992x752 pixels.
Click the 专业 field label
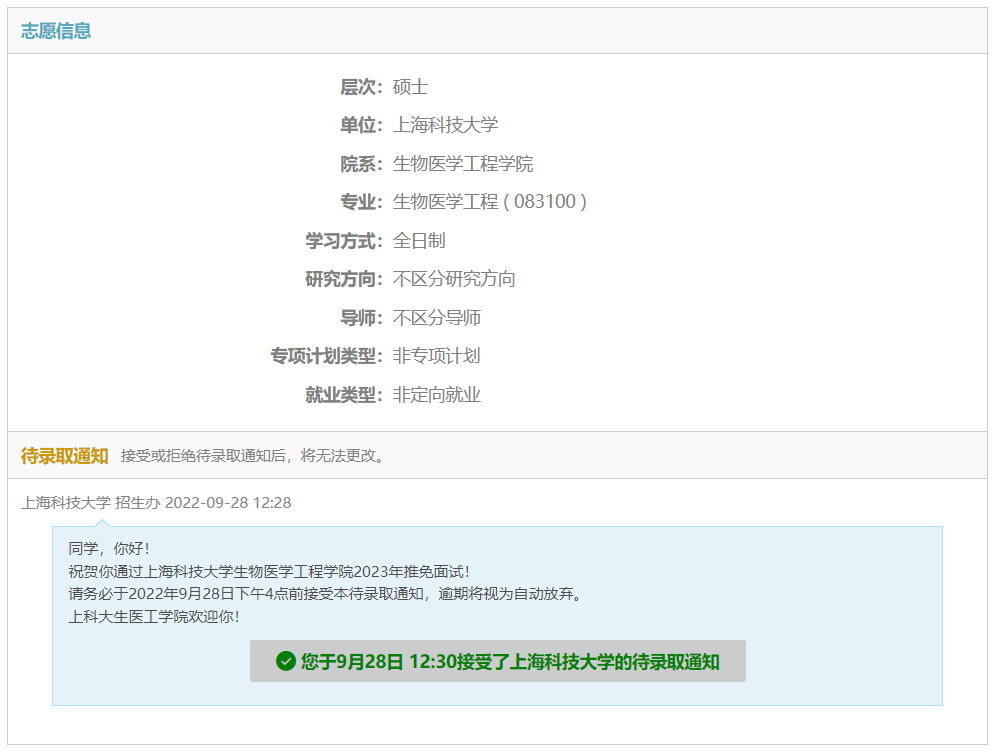[x=361, y=202]
